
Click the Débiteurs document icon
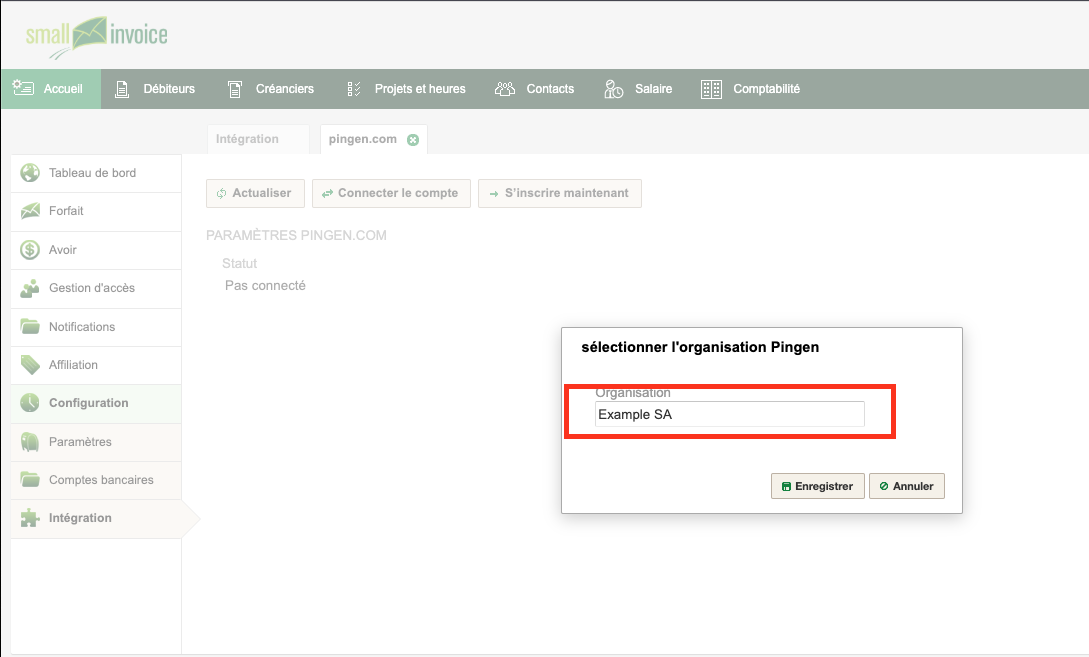(122, 89)
